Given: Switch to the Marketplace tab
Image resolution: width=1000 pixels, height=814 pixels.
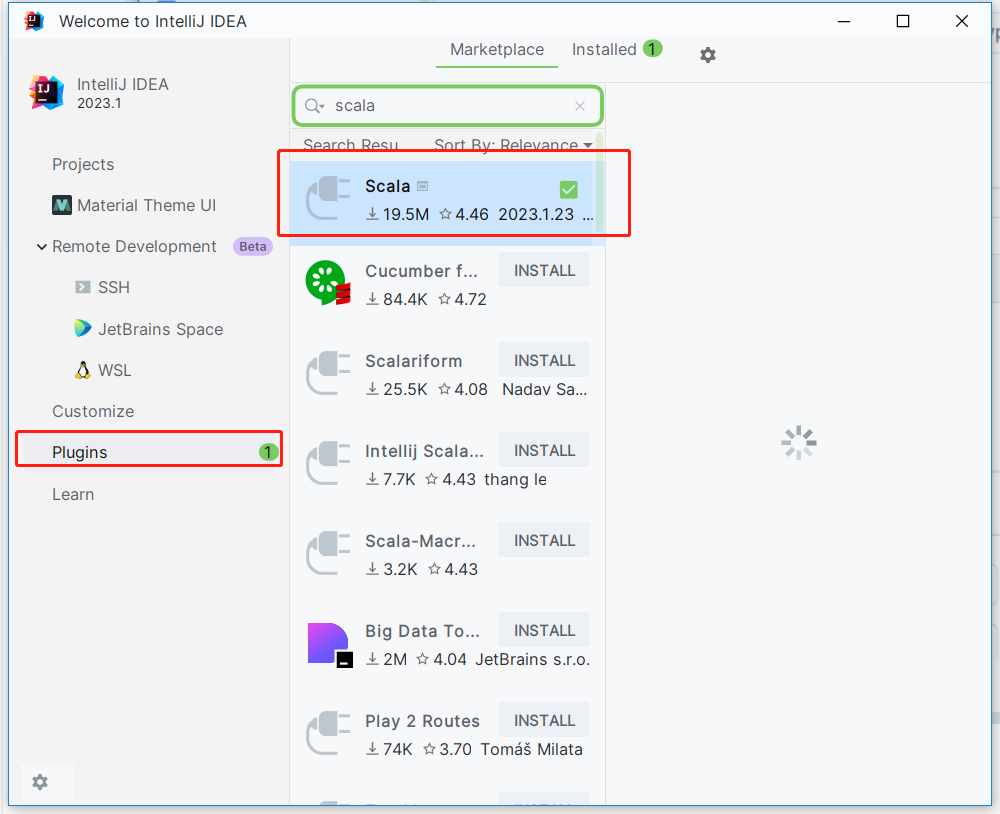Looking at the screenshot, I should (497, 50).
